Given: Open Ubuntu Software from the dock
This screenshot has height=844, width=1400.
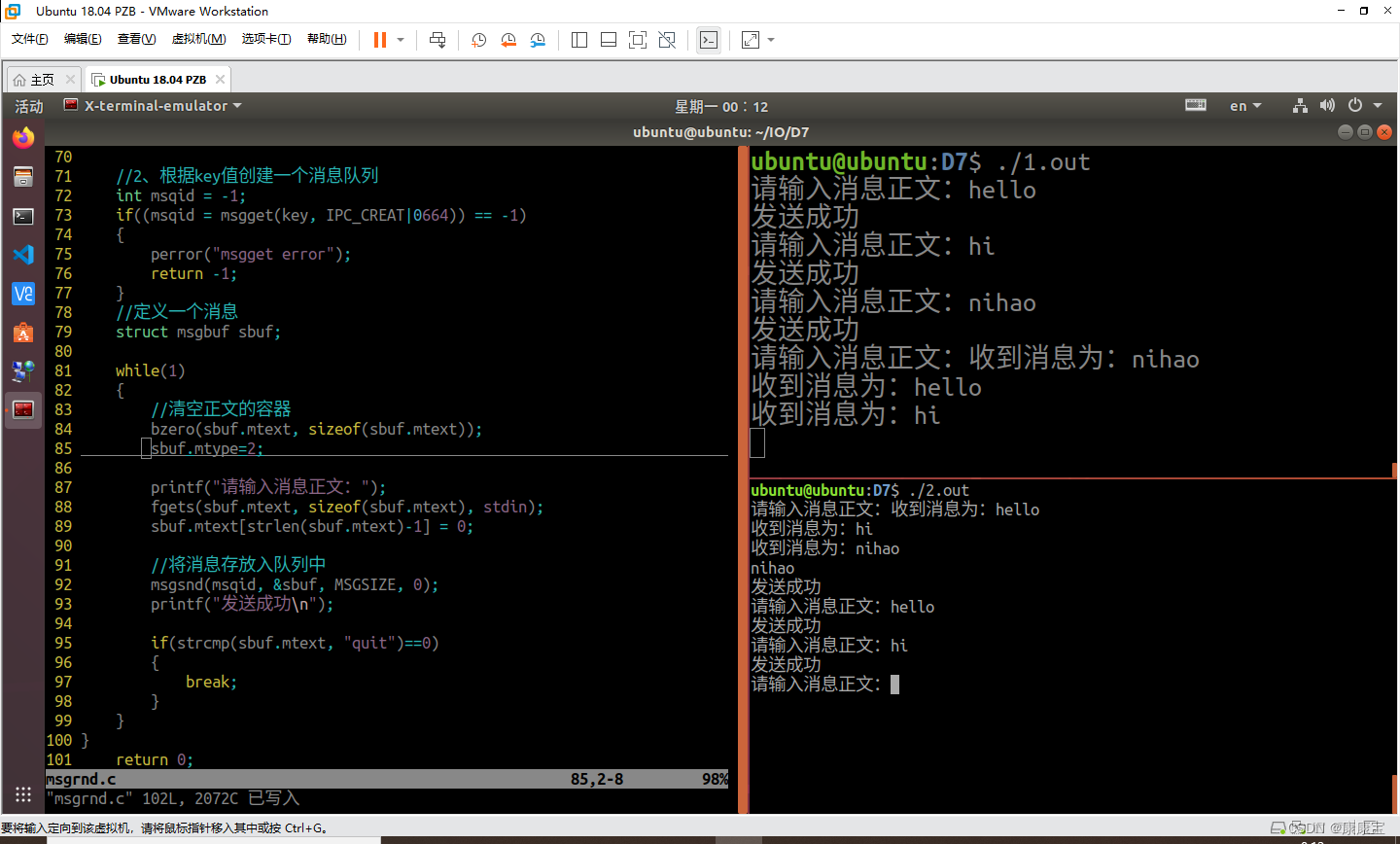Looking at the screenshot, I should point(23,333).
